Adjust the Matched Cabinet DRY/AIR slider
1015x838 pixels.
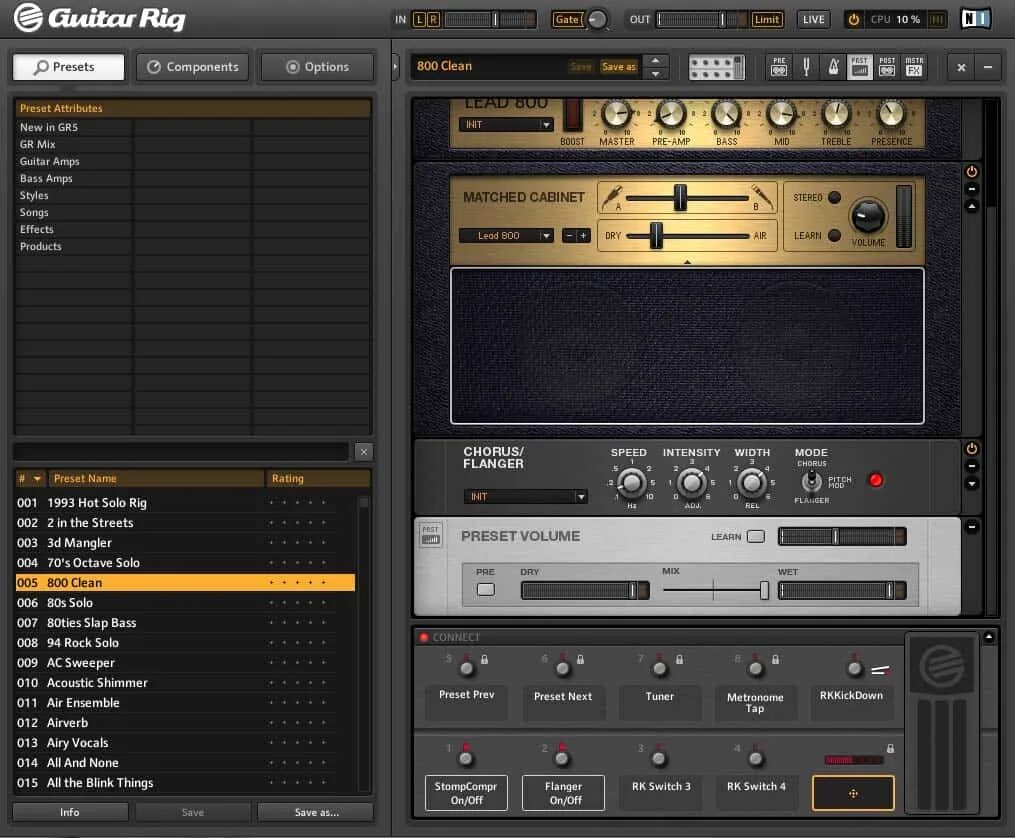[x=656, y=236]
